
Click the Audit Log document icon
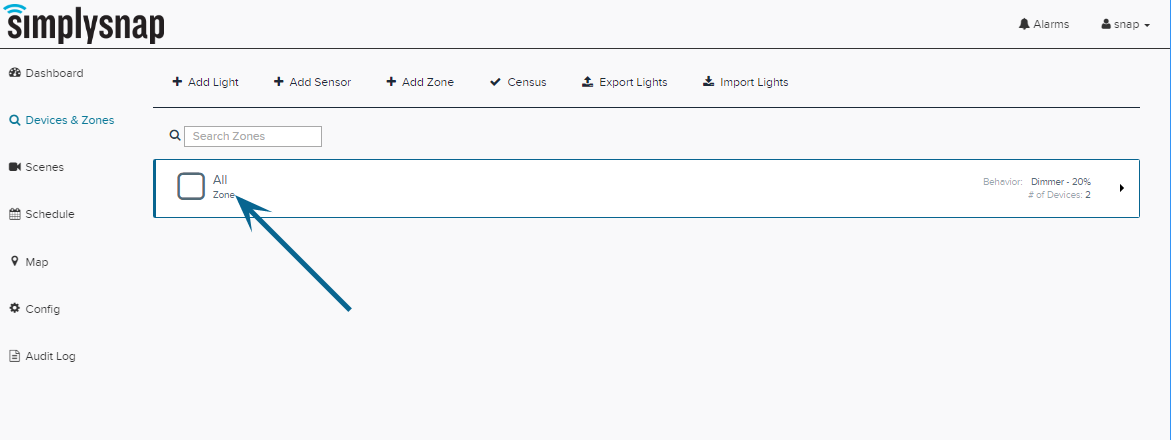tap(14, 356)
